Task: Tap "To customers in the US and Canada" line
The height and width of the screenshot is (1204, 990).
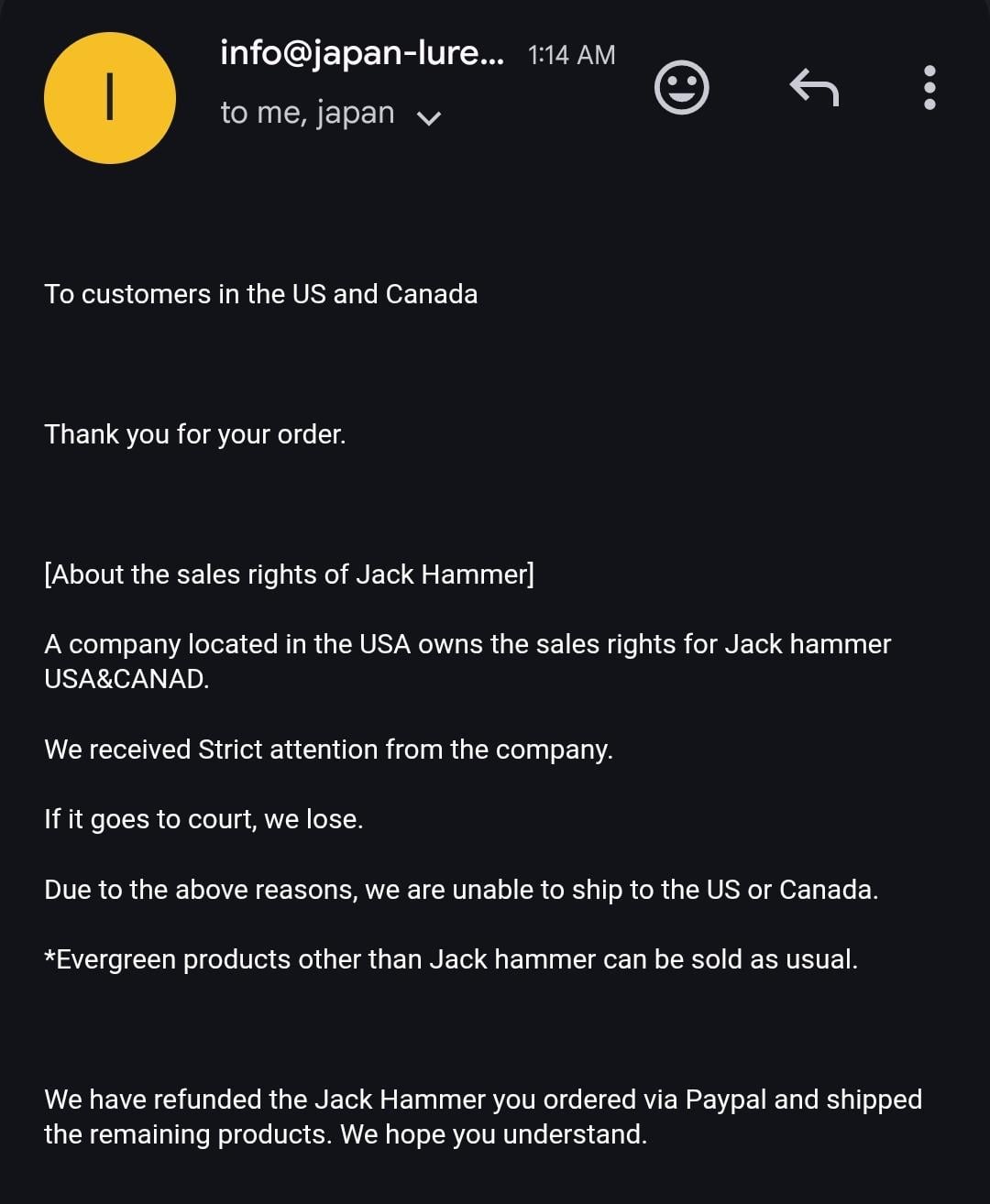Action: [x=260, y=294]
